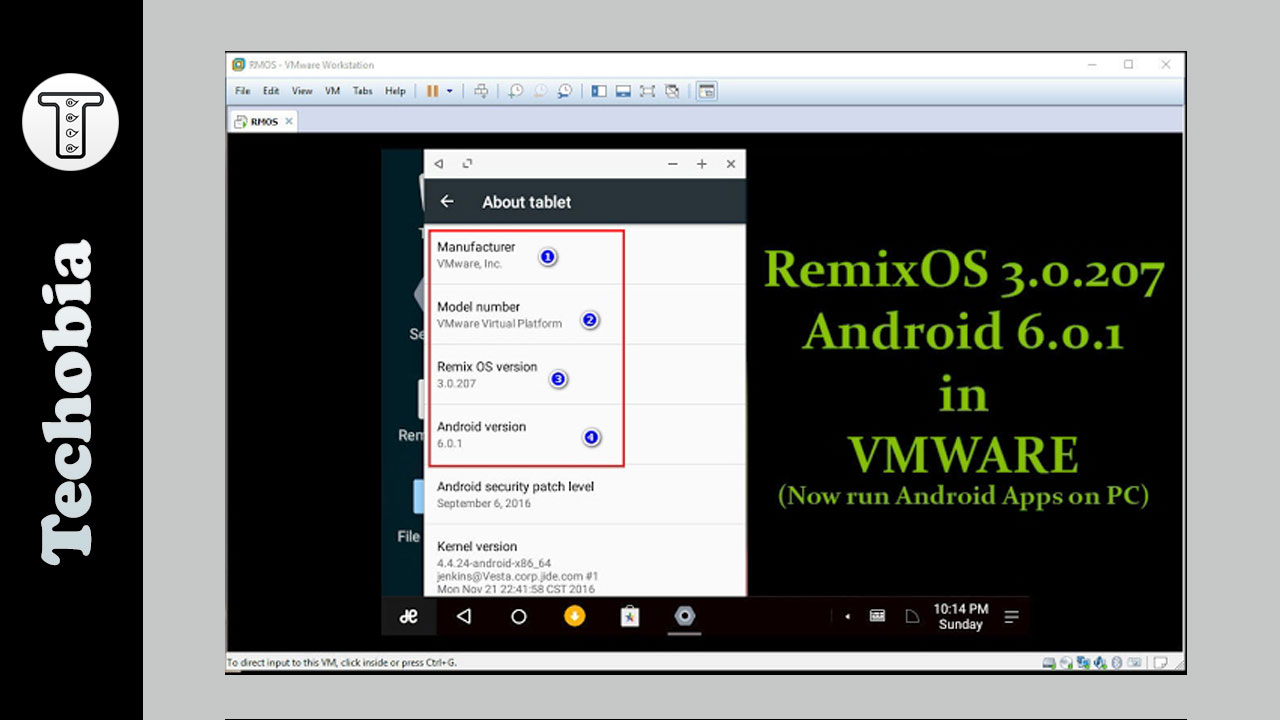The width and height of the screenshot is (1280, 720).
Task: Click the Back button in Remix taskbar
Action: 463,617
